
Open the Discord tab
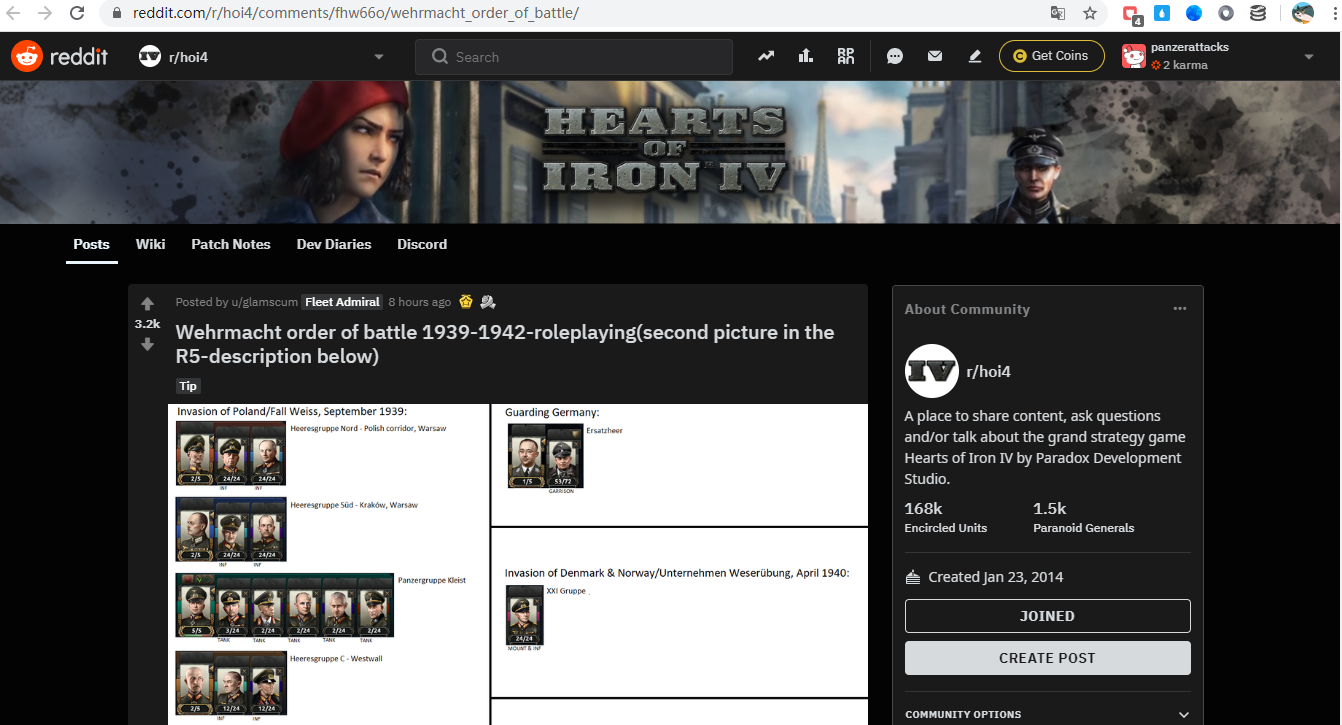(422, 244)
